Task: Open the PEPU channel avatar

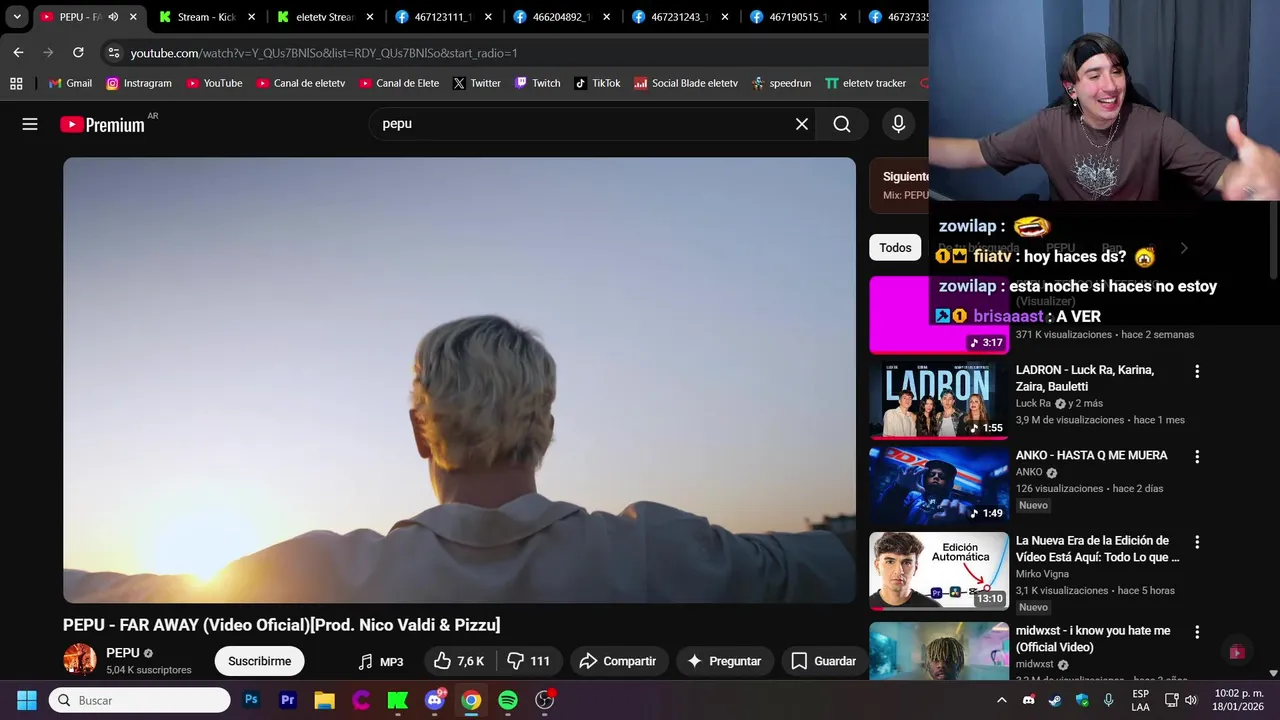Action: [x=79, y=660]
